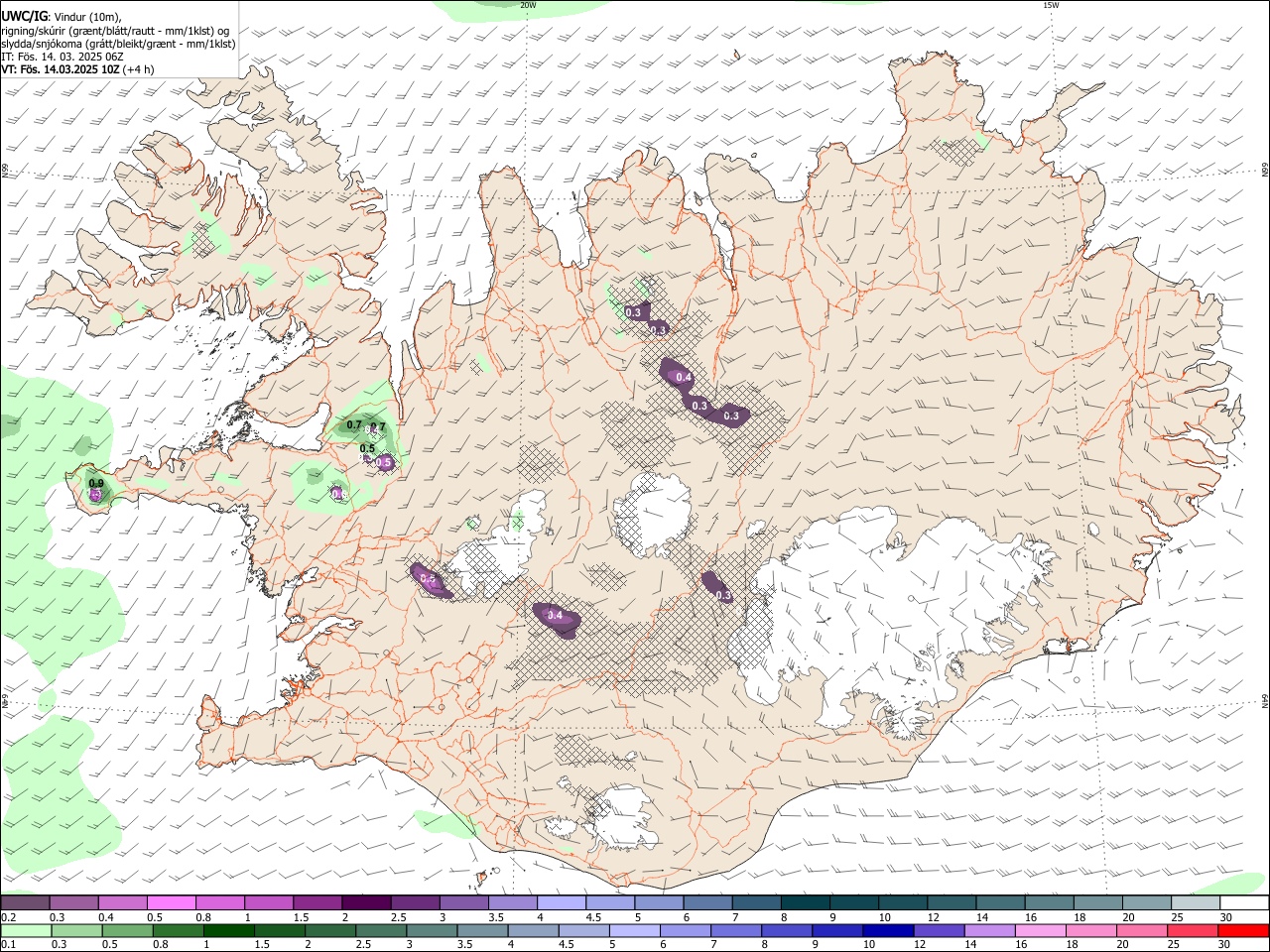Select the initial time line 'IT: Fös. 14. 03. 2025 06Z'
Screen dimensions: 1270x952
point(63,57)
